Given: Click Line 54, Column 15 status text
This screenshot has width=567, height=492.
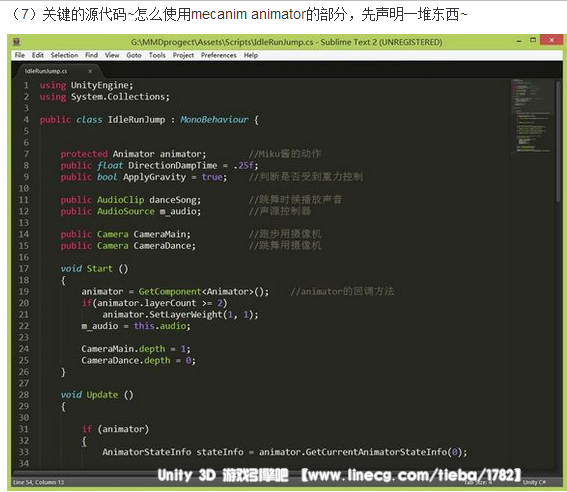Looking at the screenshot, I should [x=38, y=482].
